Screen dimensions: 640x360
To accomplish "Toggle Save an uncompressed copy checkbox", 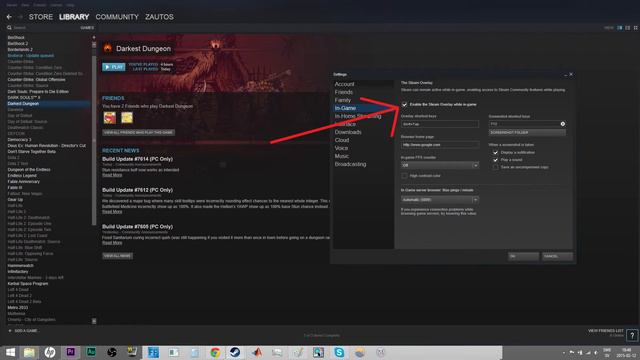I will (x=496, y=167).
